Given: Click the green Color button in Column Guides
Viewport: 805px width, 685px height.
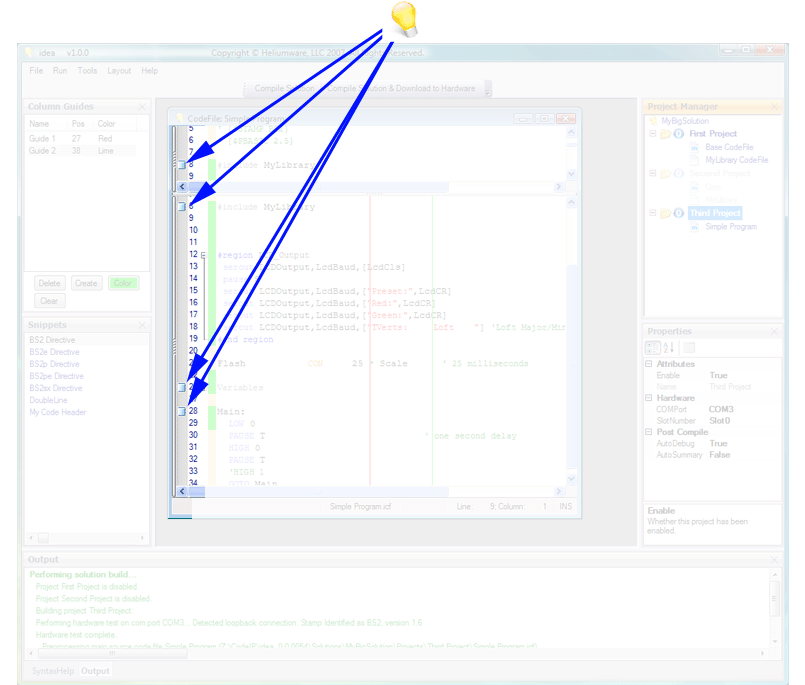Looking at the screenshot, I should coord(124,283).
